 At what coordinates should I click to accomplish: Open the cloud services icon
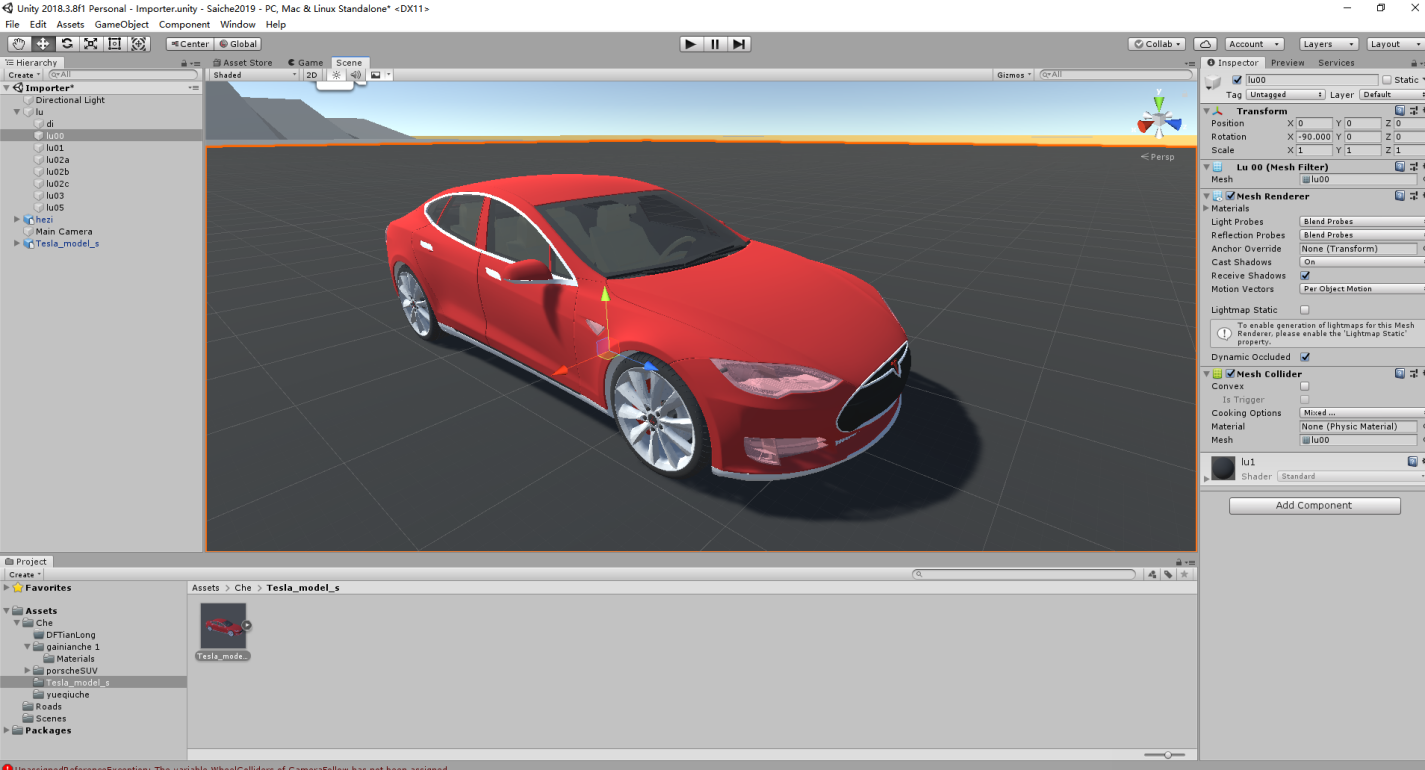coord(1205,44)
